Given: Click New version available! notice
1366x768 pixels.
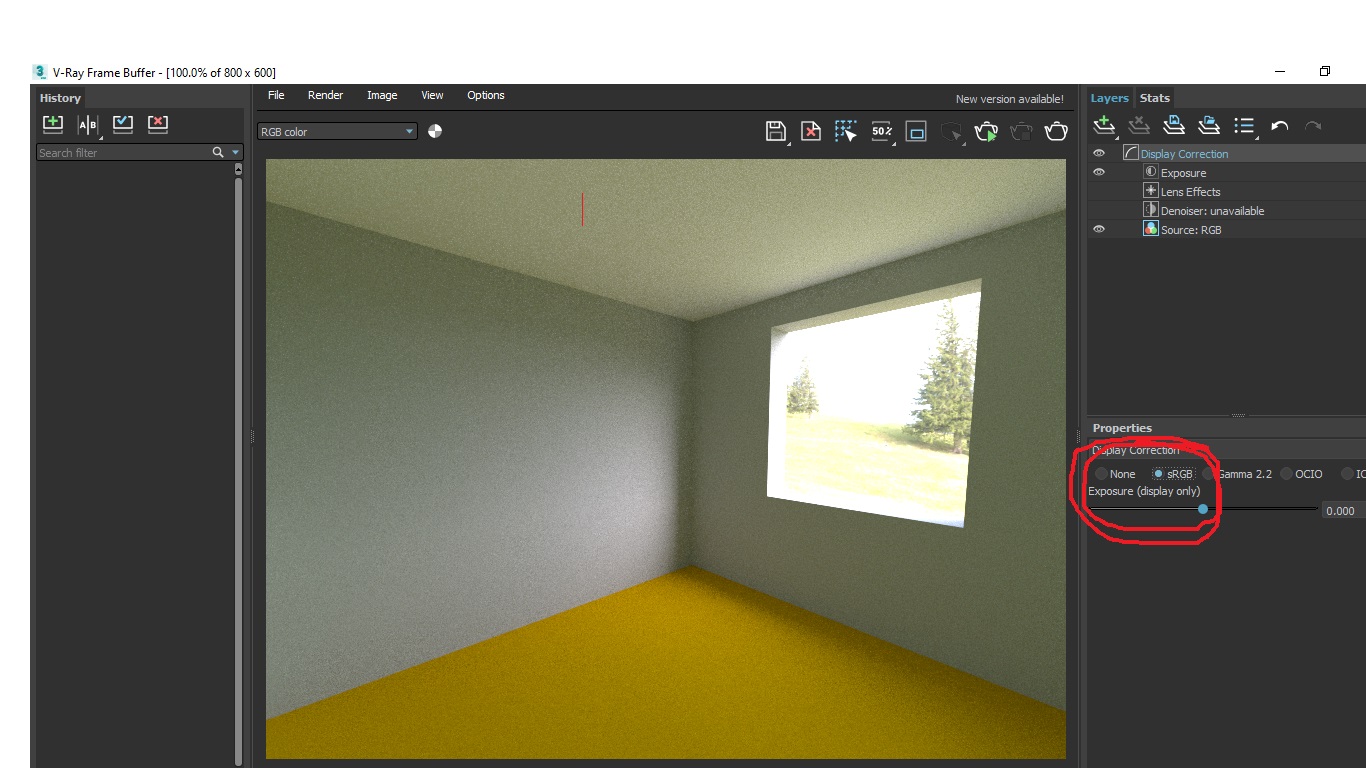Looking at the screenshot, I should point(1010,99).
